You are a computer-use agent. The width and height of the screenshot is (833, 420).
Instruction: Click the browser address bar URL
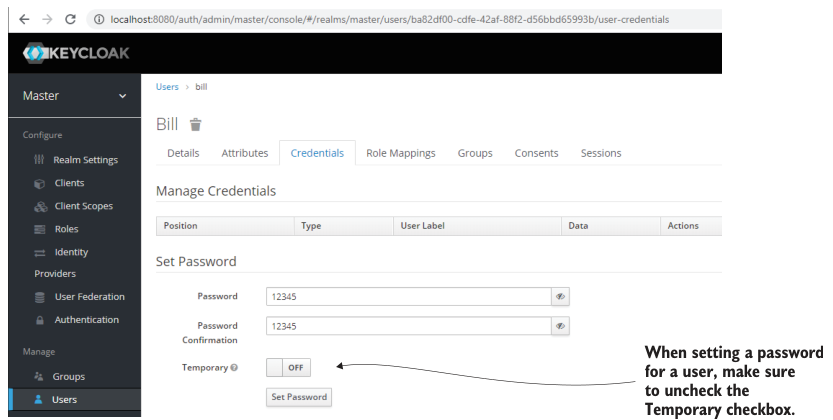point(389,20)
